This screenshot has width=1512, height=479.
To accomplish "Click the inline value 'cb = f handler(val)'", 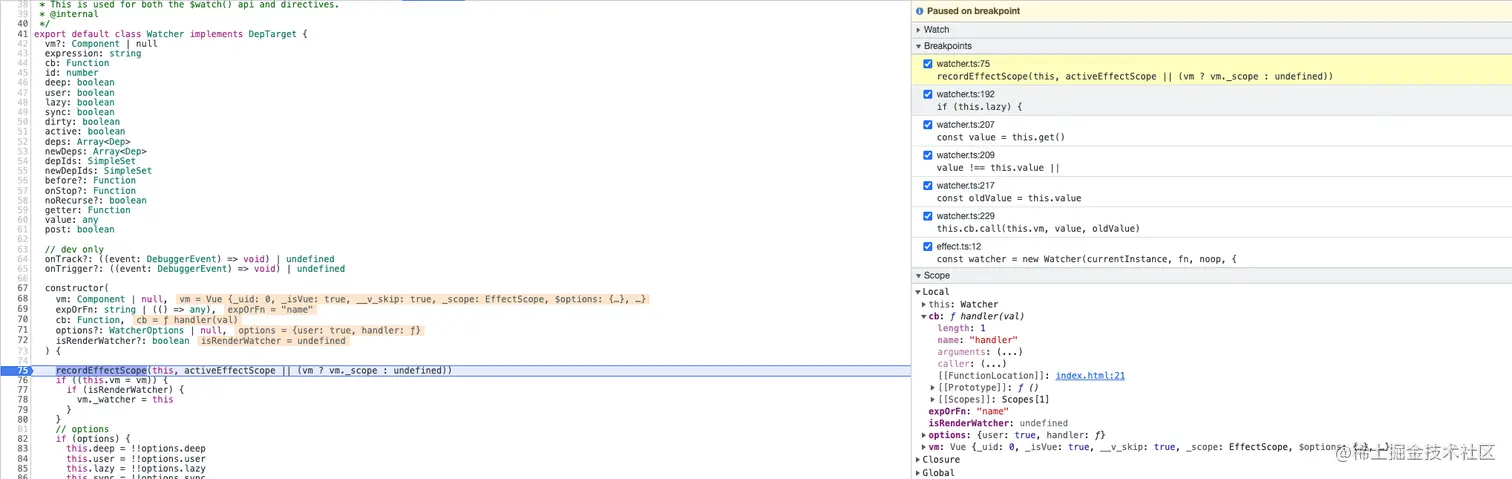I will click(187, 320).
